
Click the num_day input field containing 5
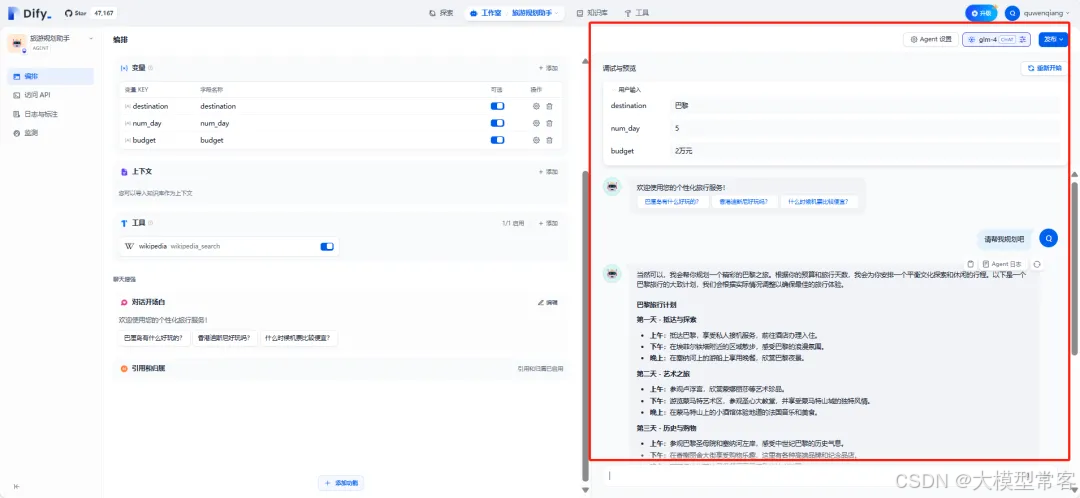[864, 128]
